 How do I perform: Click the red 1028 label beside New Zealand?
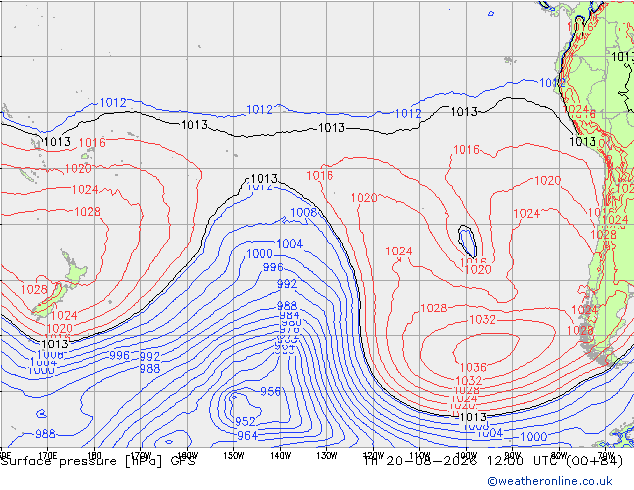[34, 289]
